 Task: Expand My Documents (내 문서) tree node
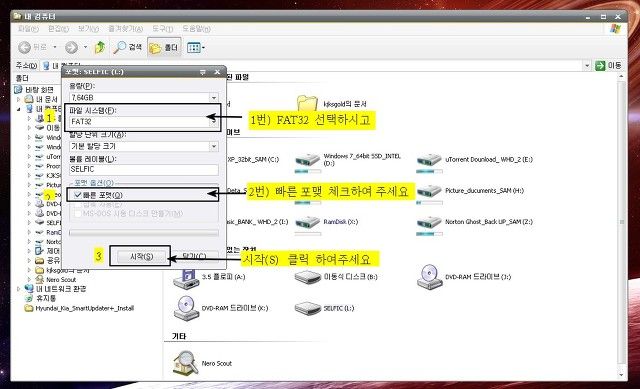coord(18,99)
